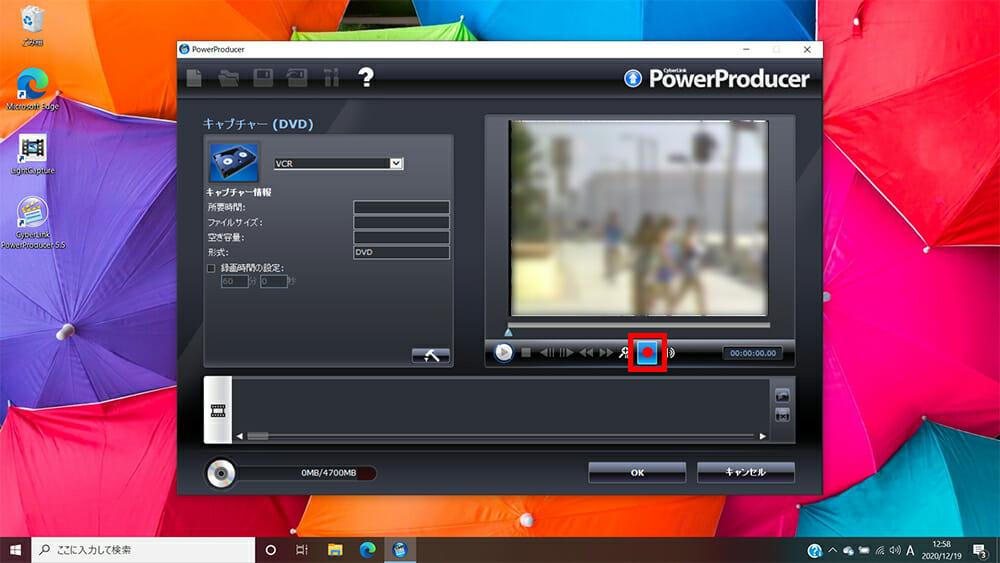Click the Wi-Fi network tray icon

coord(880,550)
